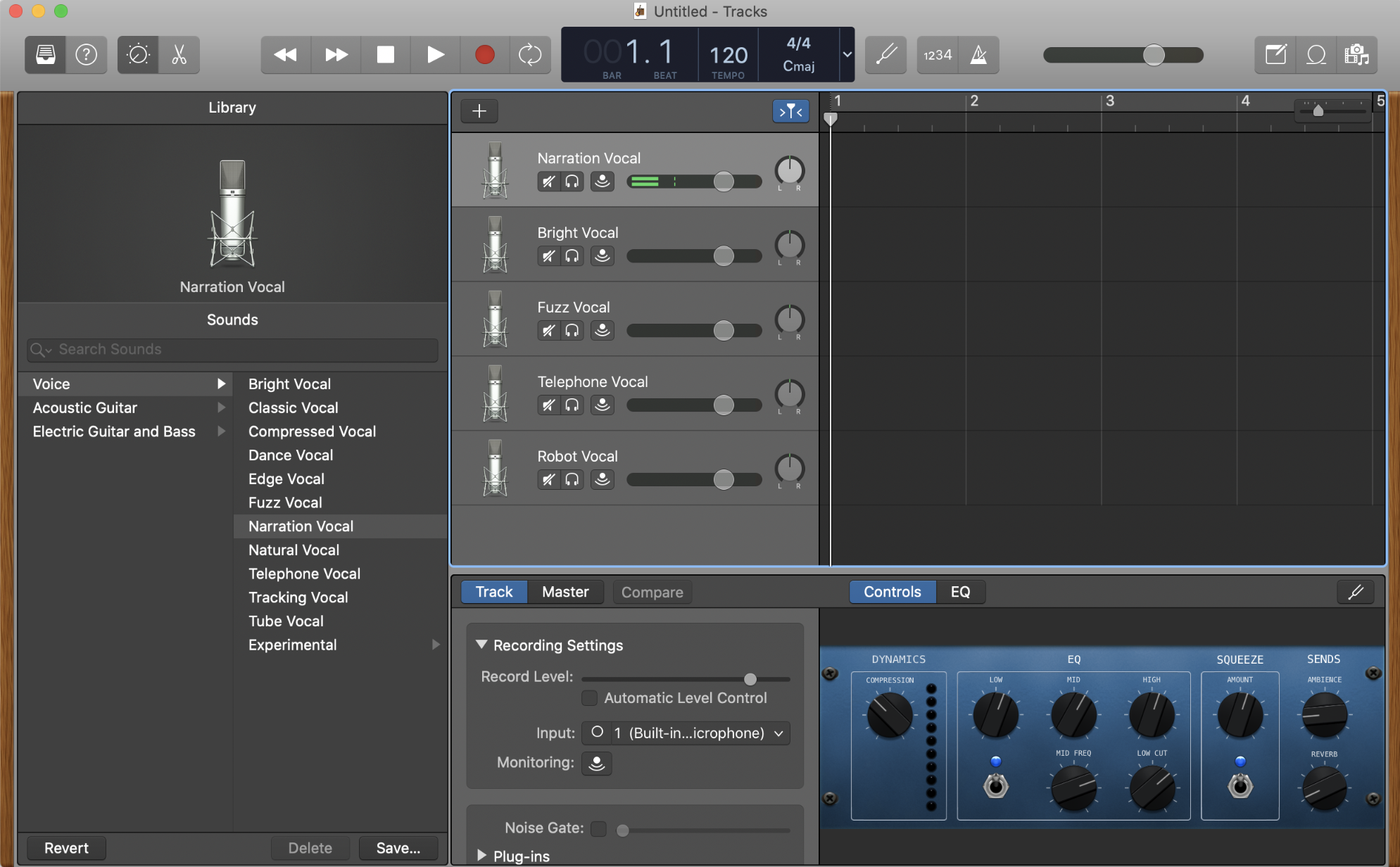Adjust the Telephone Vocal volume slider
The height and width of the screenshot is (867, 1400).
tap(724, 405)
